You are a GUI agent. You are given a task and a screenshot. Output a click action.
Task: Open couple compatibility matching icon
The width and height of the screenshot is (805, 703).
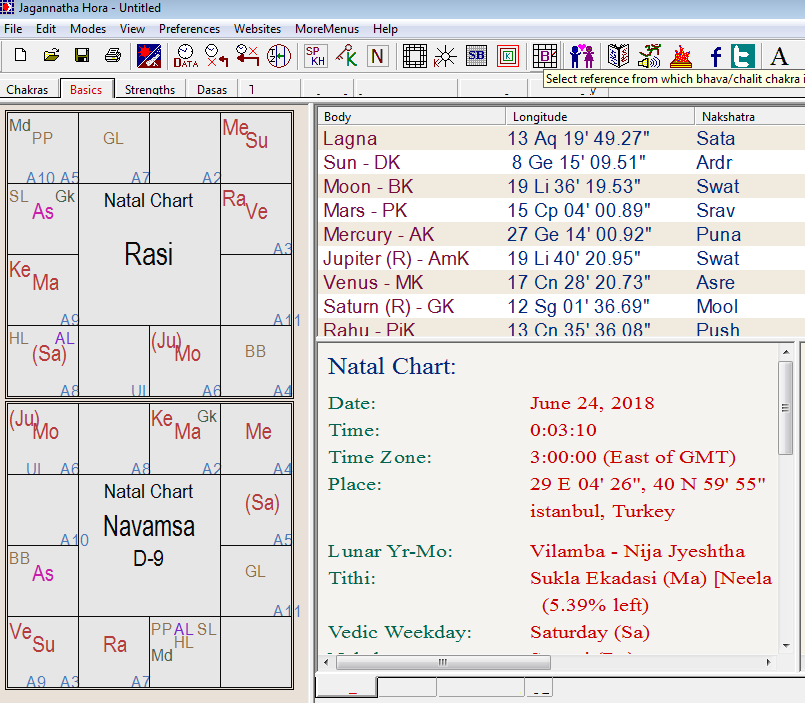click(582, 55)
